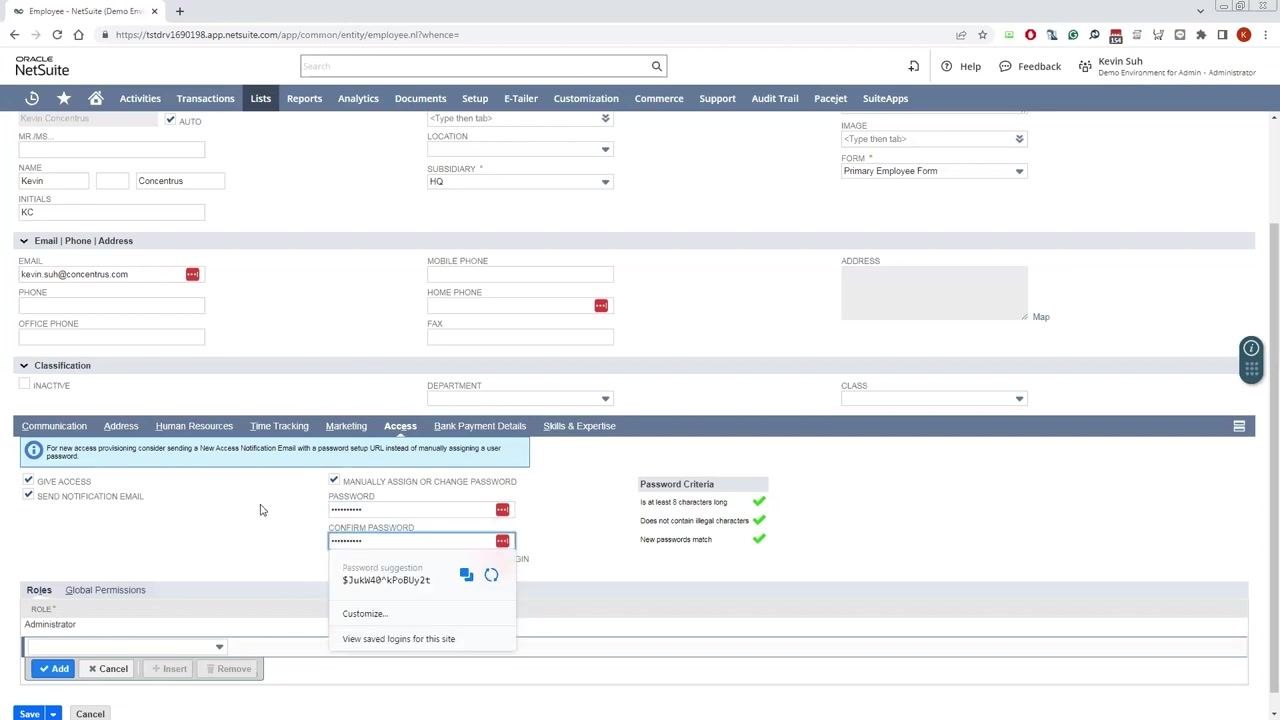
Task: Open the Customization menu
Action: (586, 98)
